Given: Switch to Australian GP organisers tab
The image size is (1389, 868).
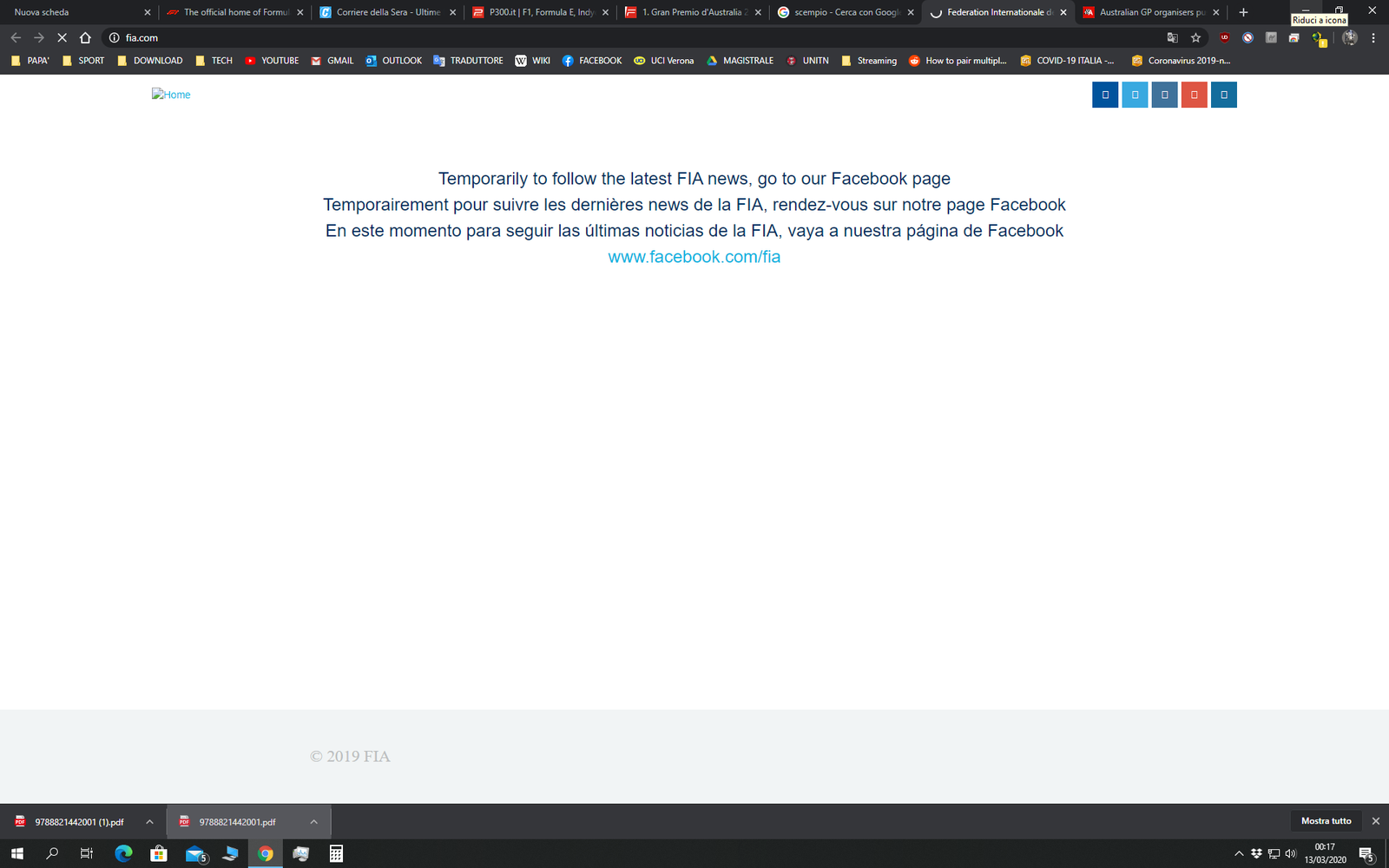Looking at the screenshot, I should (1151, 12).
